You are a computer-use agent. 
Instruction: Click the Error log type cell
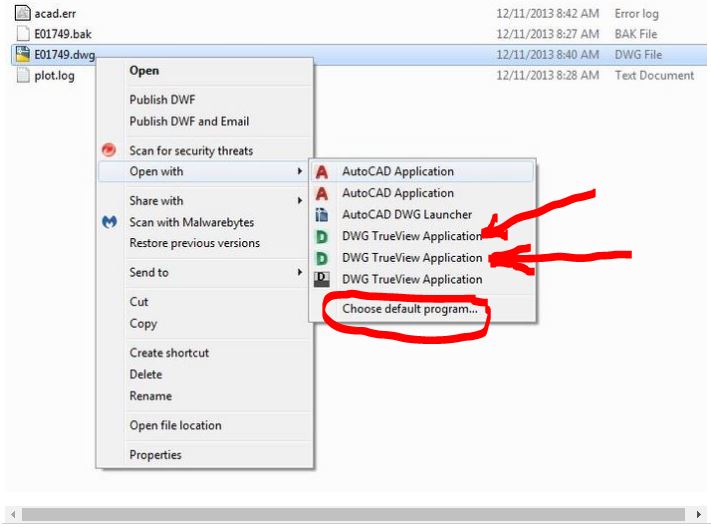(x=636, y=14)
